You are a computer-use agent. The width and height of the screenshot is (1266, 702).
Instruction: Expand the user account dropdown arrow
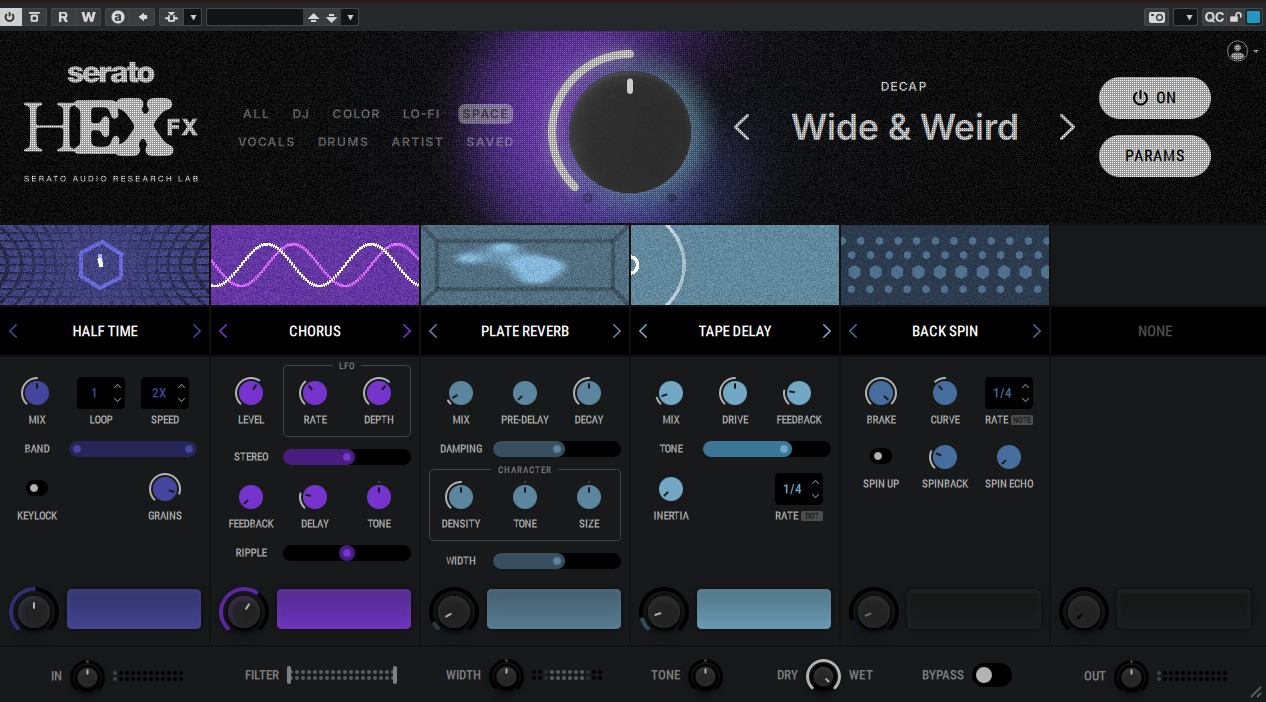[x=1256, y=51]
